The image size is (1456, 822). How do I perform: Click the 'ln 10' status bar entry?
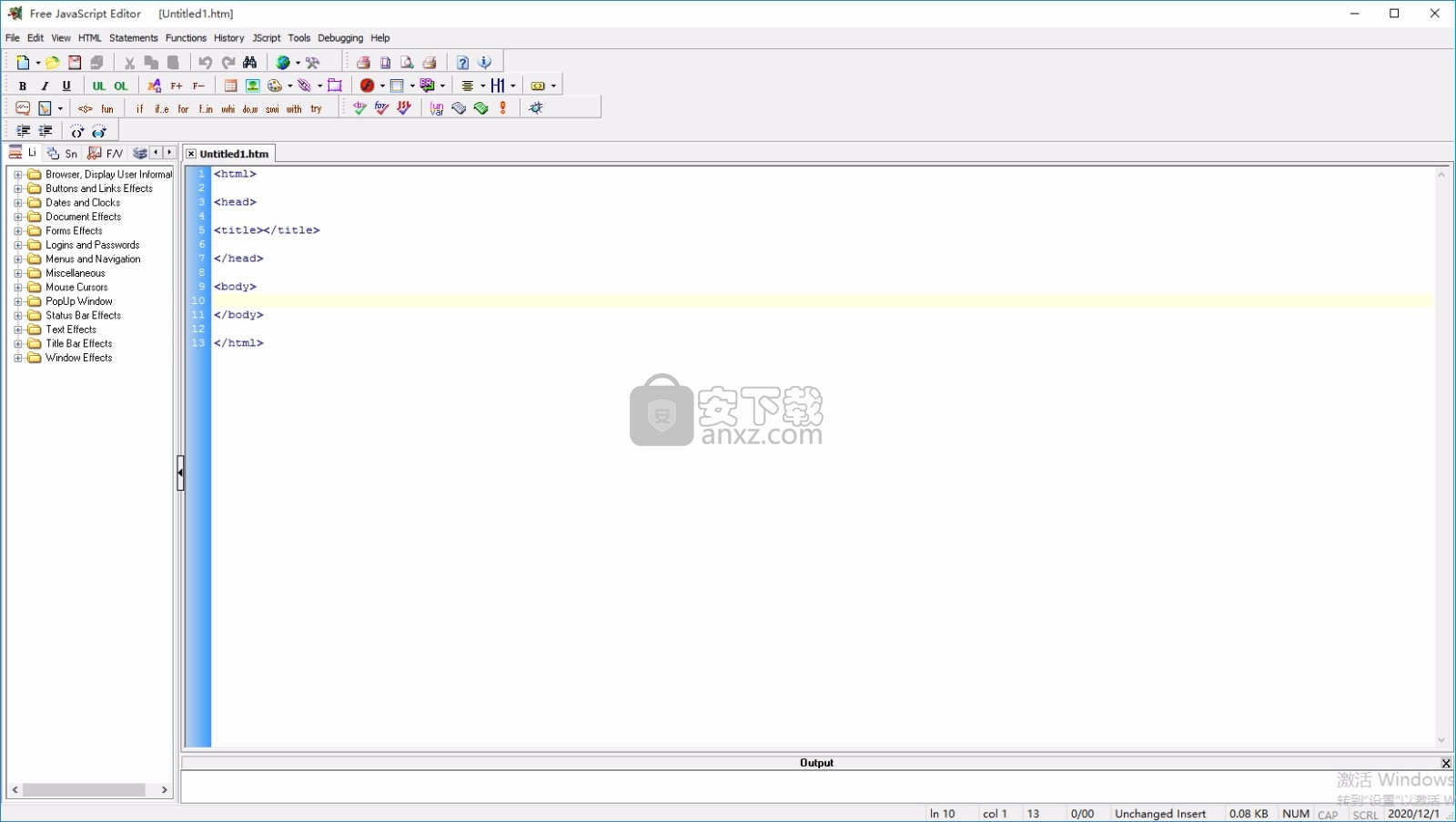tap(943, 814)
